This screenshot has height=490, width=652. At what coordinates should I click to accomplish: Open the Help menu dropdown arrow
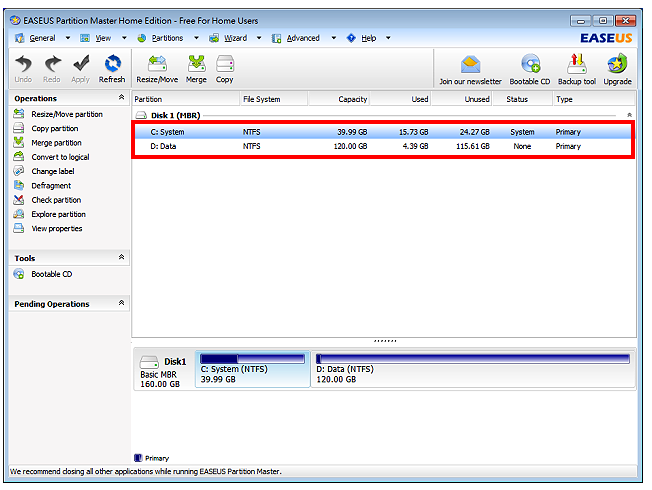[x=388, y=38]
